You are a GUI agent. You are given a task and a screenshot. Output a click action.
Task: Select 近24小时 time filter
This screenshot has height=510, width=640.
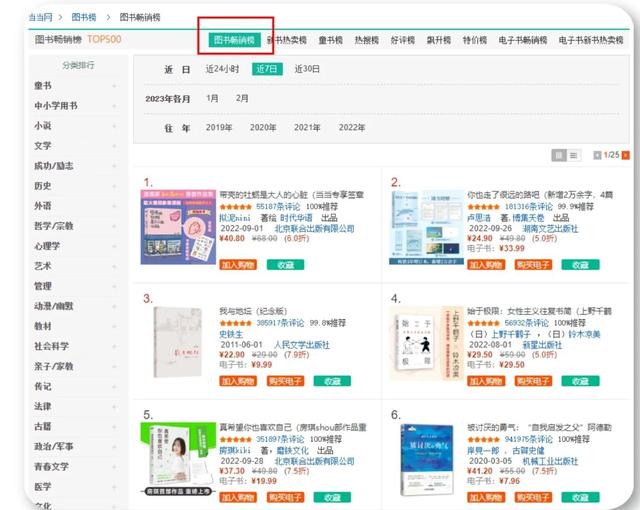pos(222,69)
